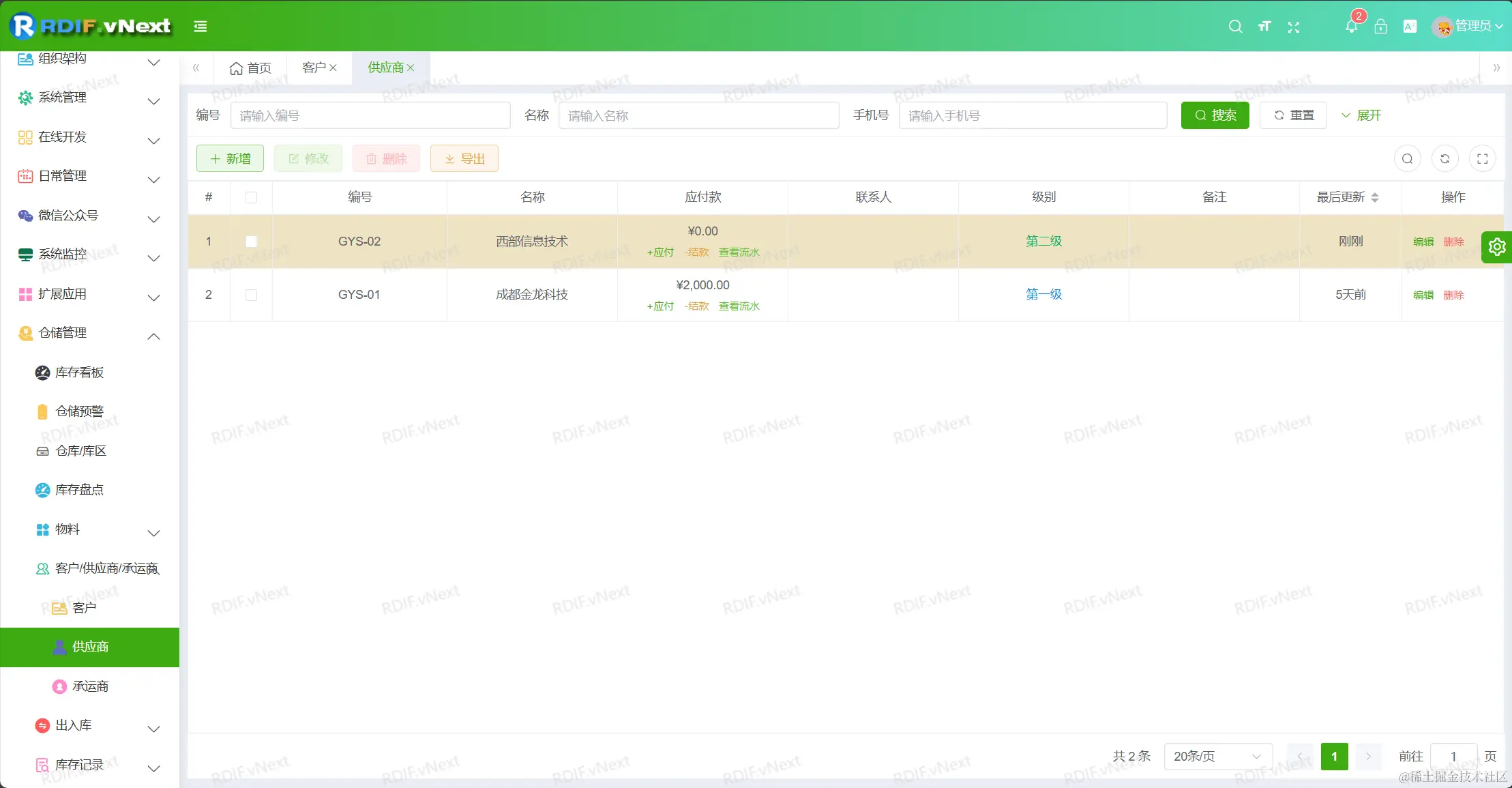
Task: Tick the checkbox for row GYS-02
Action: click(x=251, y=242)
